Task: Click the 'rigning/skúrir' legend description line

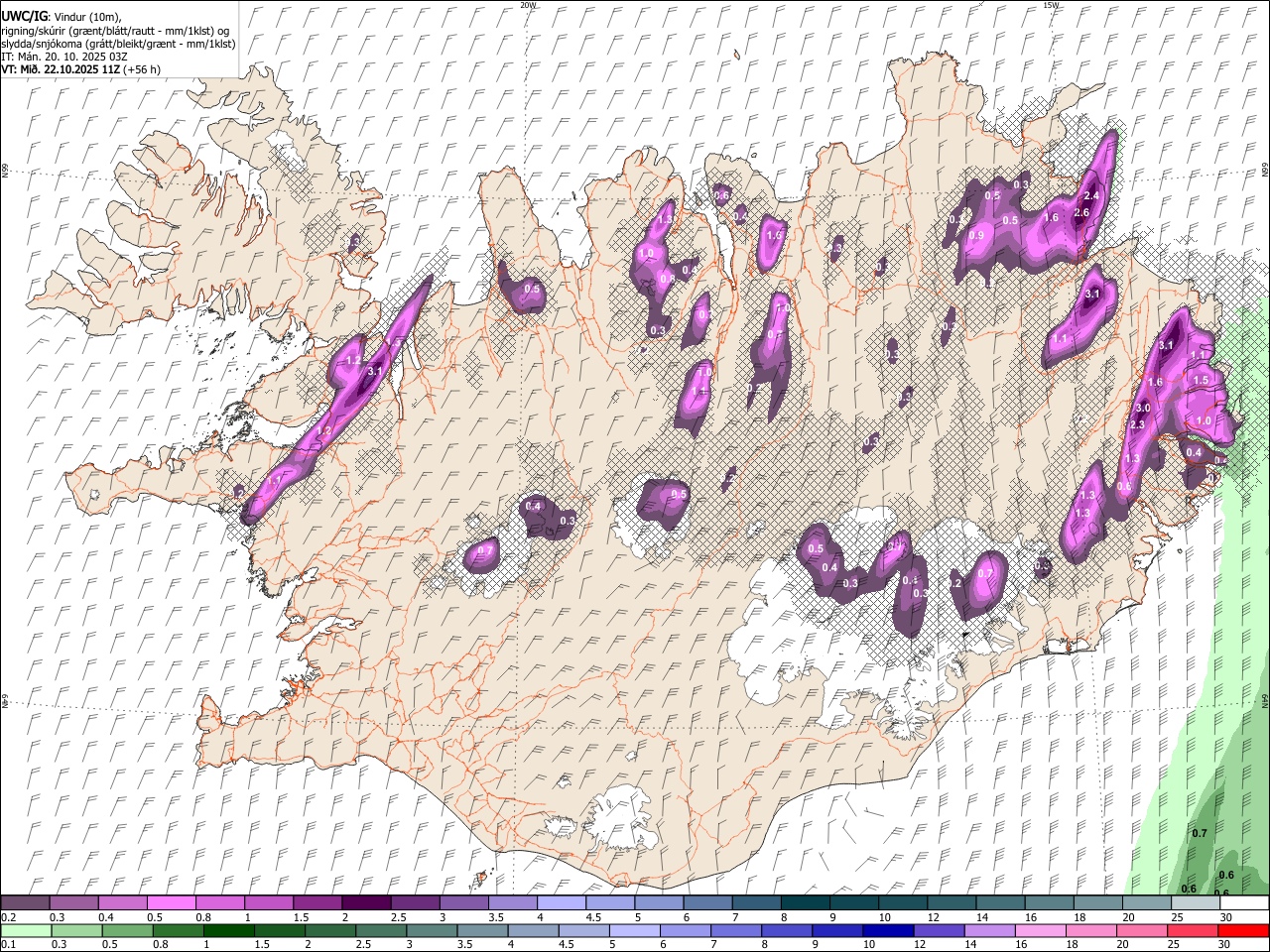Action: point(116,31)
